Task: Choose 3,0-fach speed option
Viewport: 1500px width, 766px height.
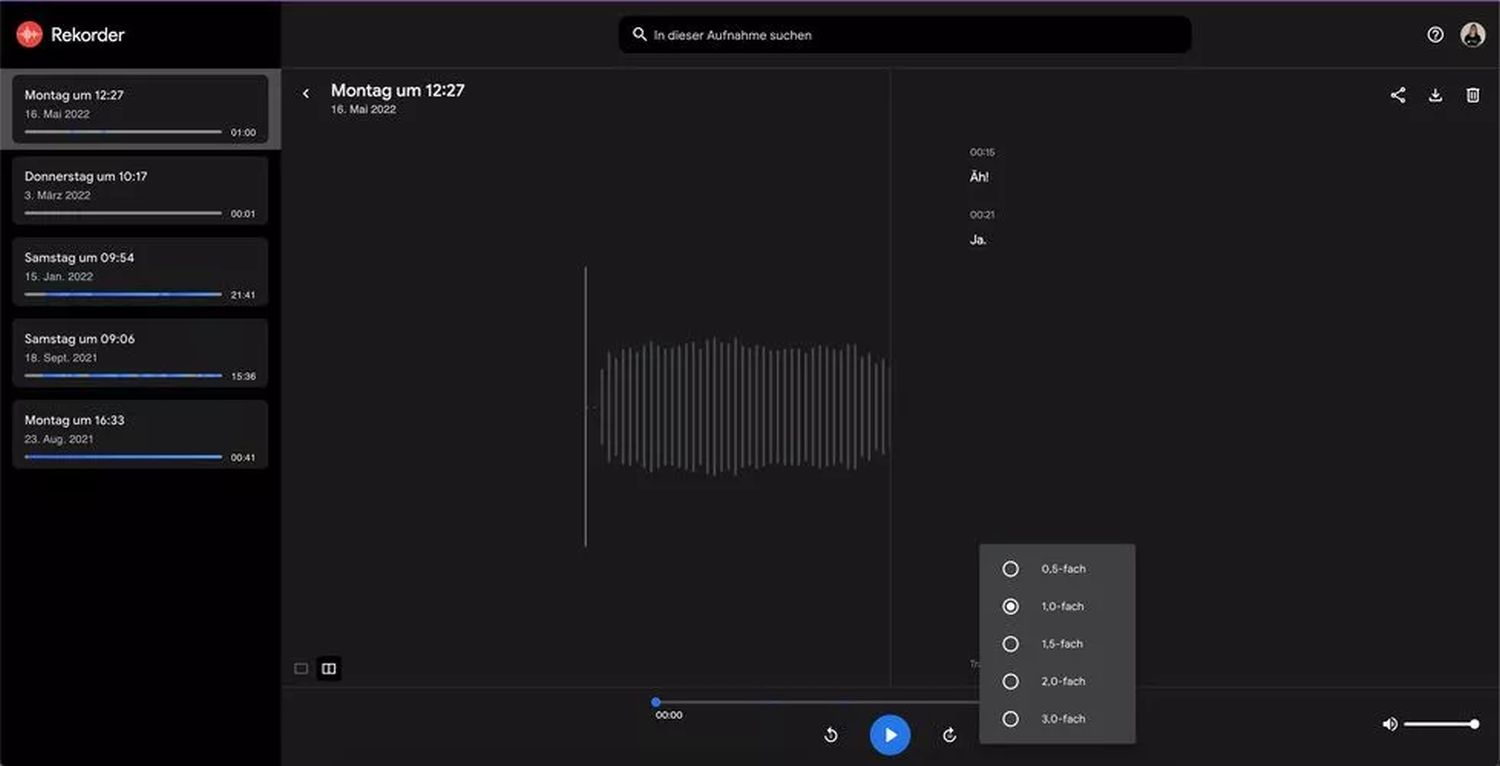Action: [1011, 719]
